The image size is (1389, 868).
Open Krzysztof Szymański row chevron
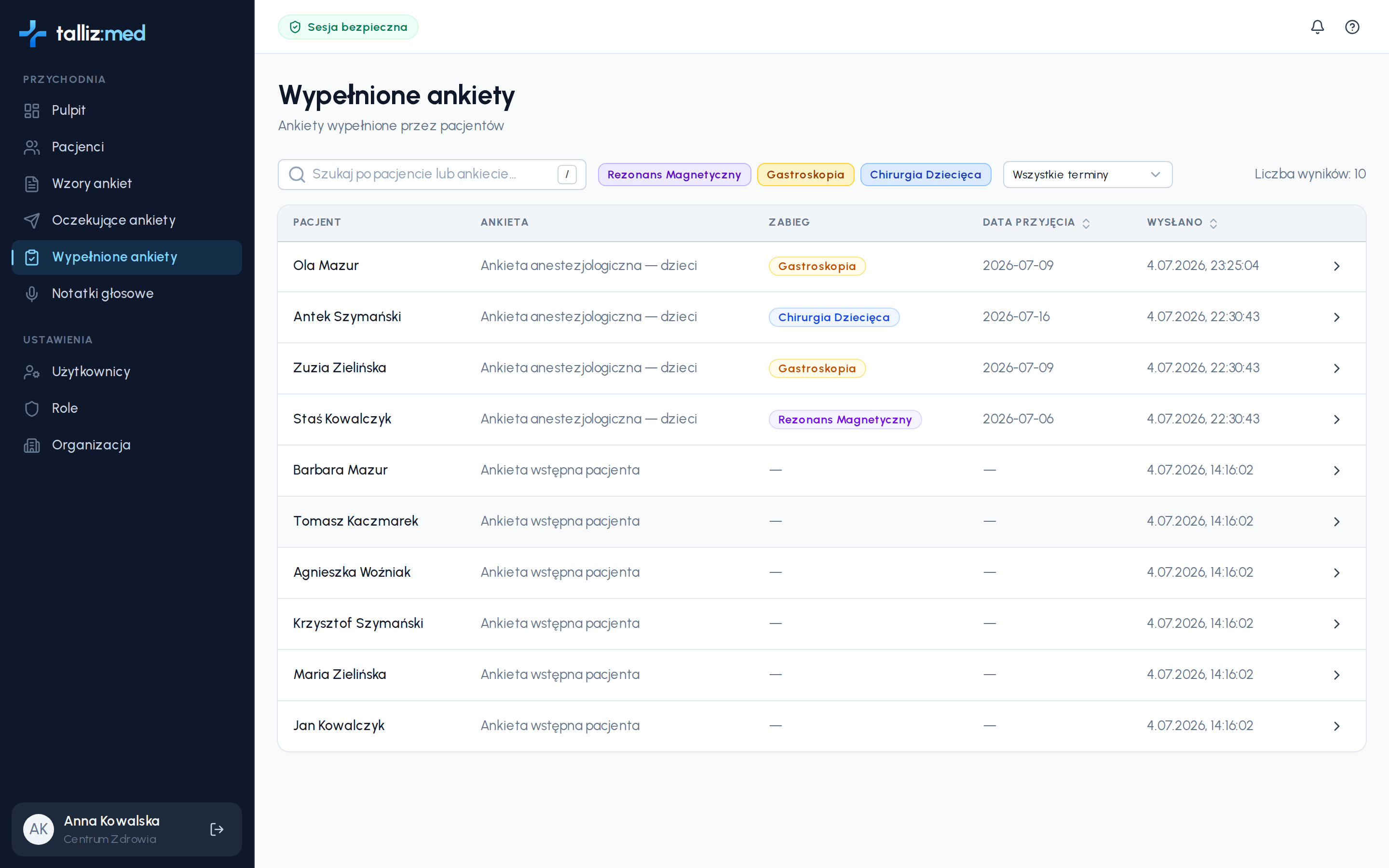coord(1337,624)
